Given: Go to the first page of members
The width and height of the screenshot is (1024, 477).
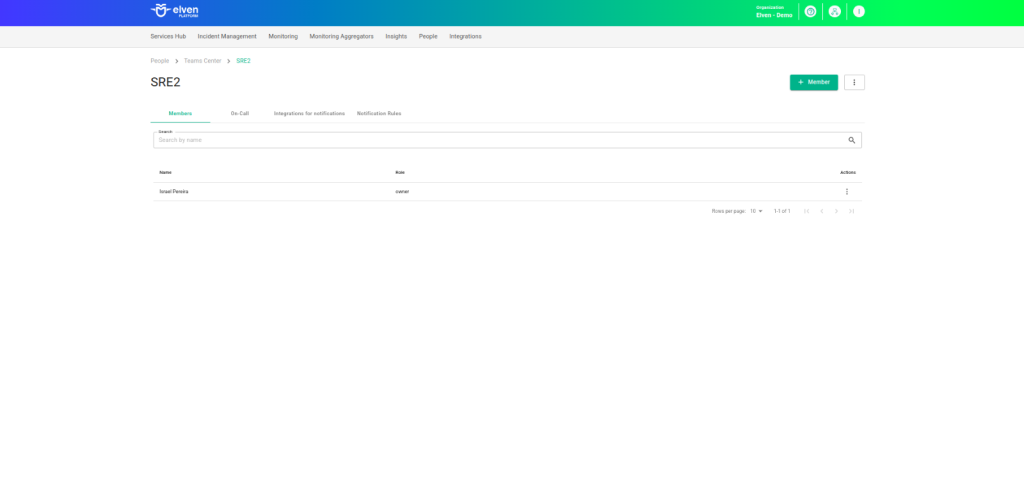Looking at the screenshot, I should tap(807, 211).
